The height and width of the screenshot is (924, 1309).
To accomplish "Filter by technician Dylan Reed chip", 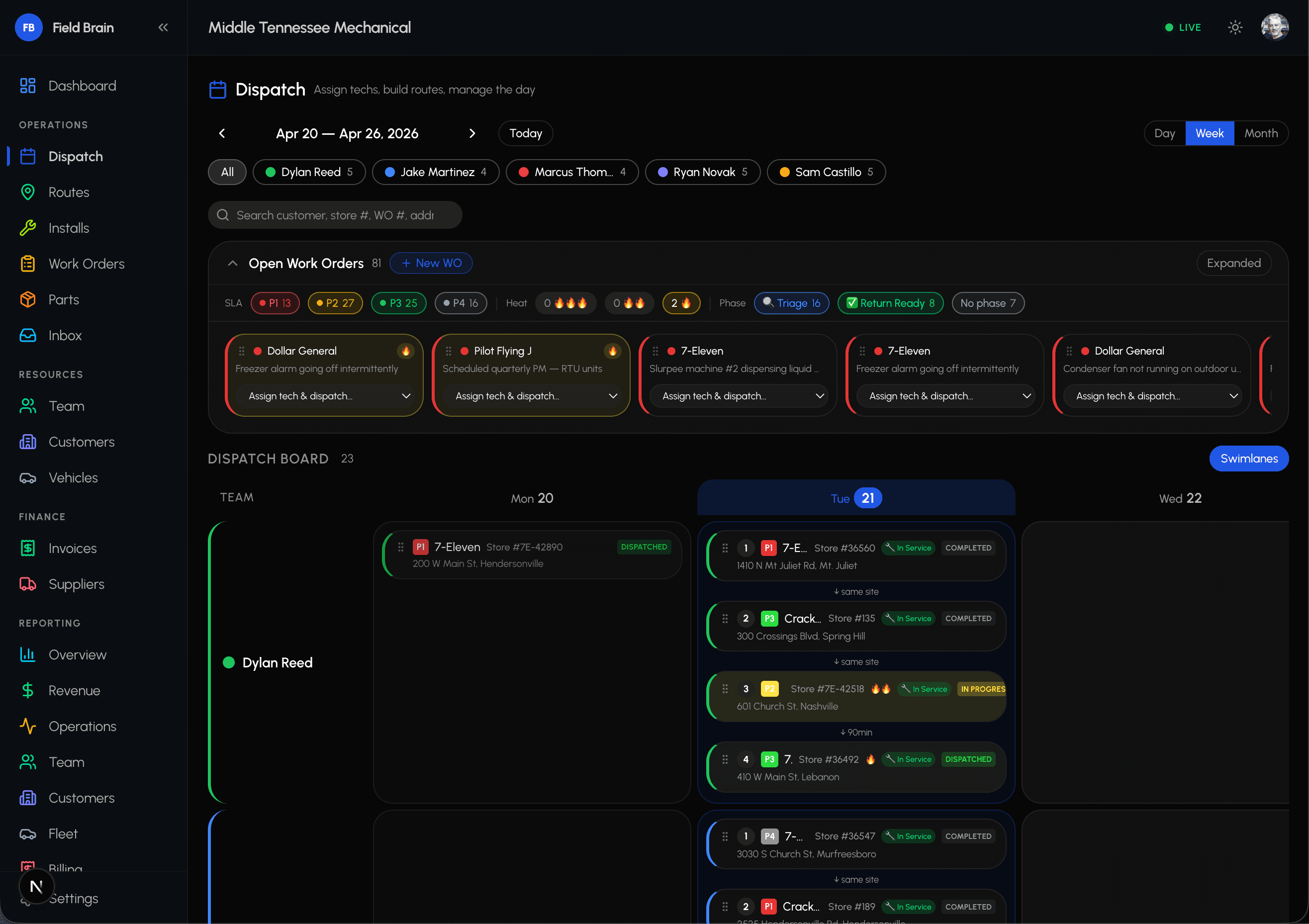I will click(309, 172).
